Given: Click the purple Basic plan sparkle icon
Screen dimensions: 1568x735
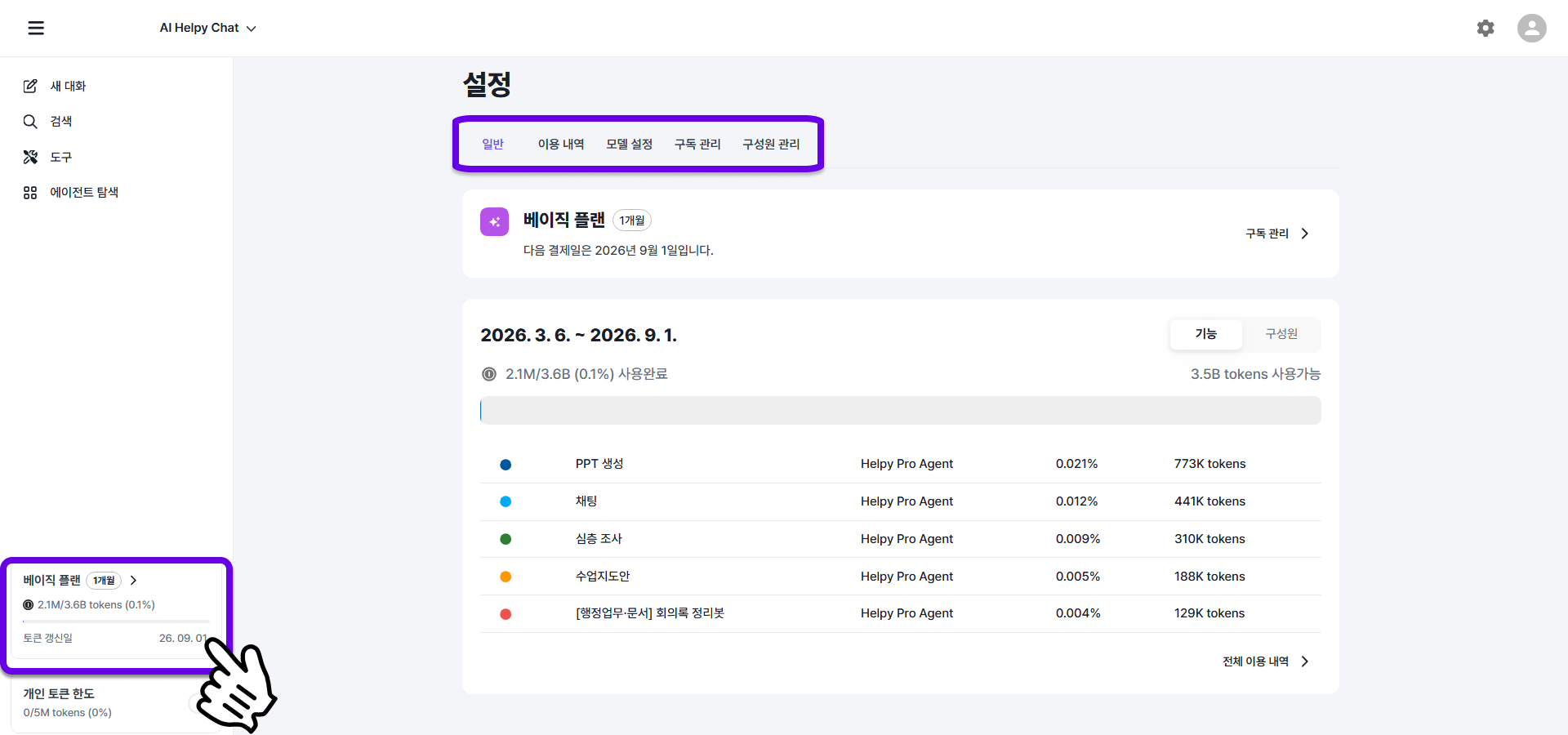Looking at the screenshot, I should point(494,221).
